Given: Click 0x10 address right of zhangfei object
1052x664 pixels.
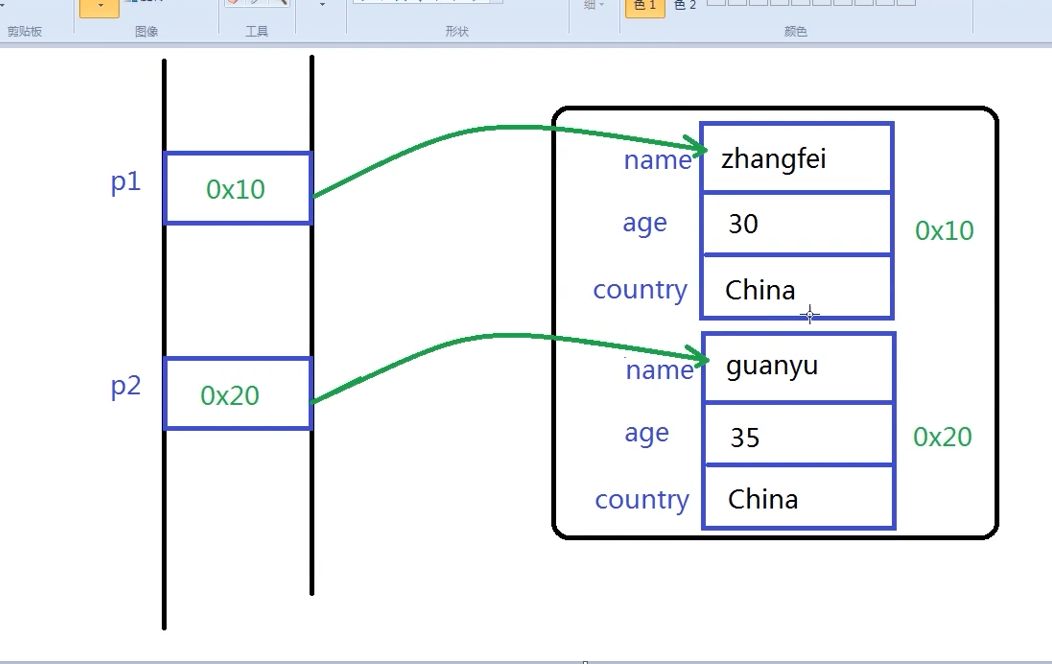Looking at the screenshot, I should [944, 231].
